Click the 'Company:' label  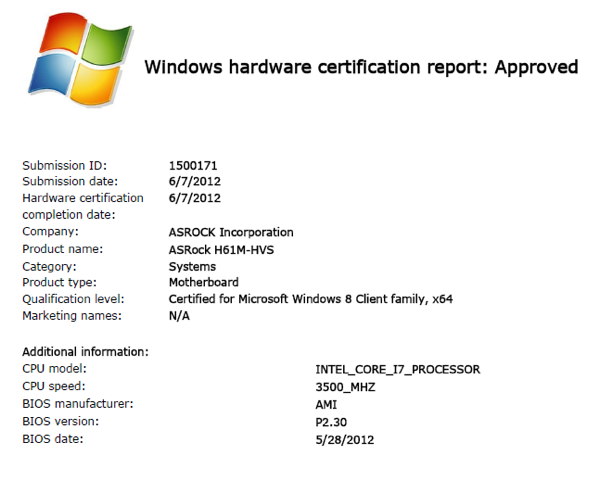click(50, 232)
